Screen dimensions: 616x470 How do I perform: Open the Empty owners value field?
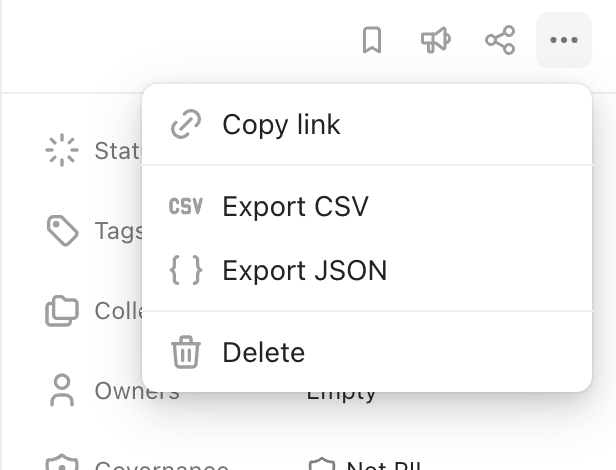tap(341, 395)
